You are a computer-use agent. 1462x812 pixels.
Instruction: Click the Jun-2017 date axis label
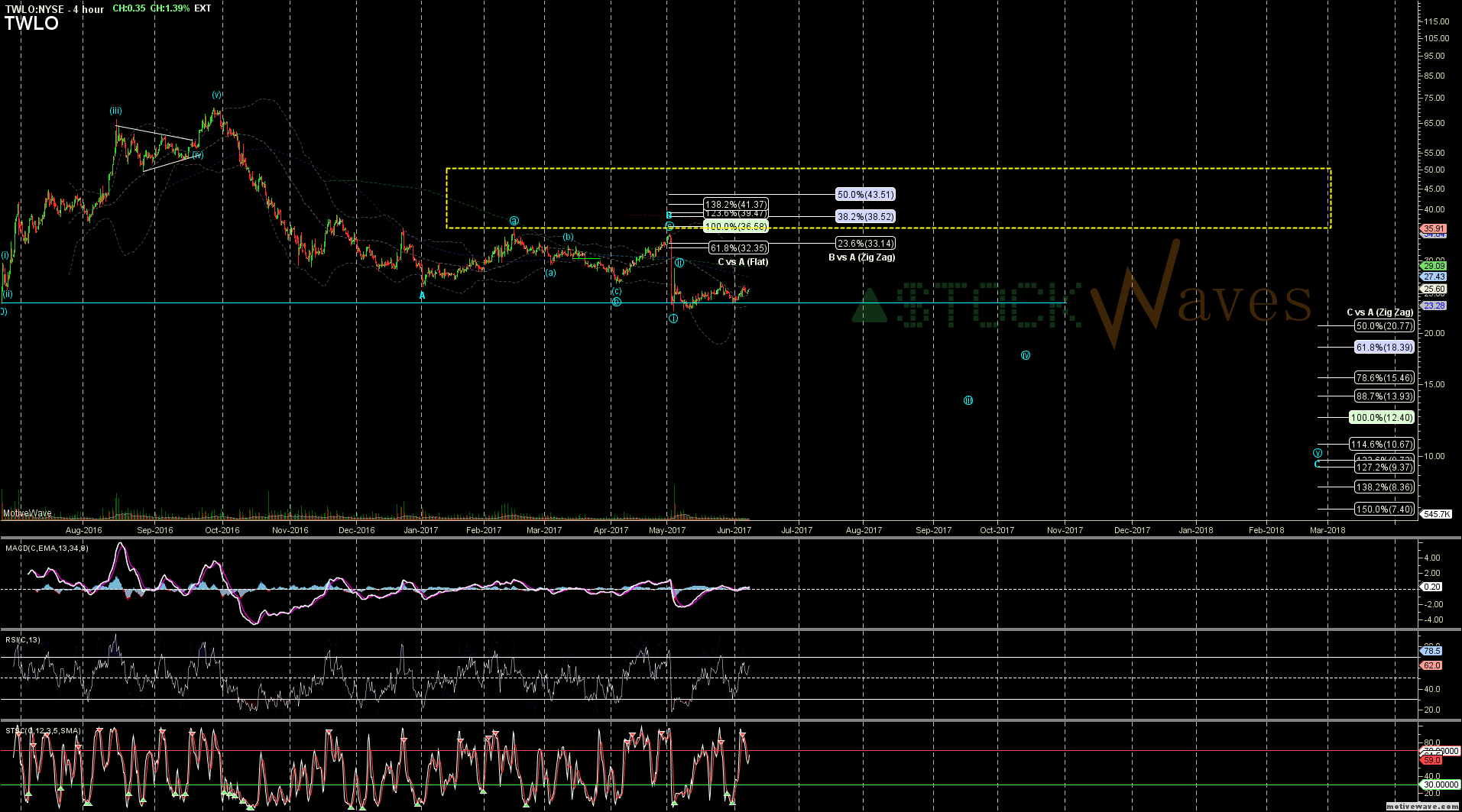734,530
